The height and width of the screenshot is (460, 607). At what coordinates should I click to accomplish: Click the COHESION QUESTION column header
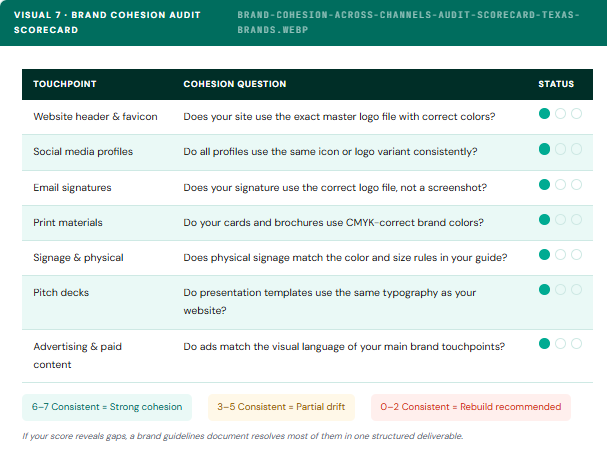coord(235,84)
